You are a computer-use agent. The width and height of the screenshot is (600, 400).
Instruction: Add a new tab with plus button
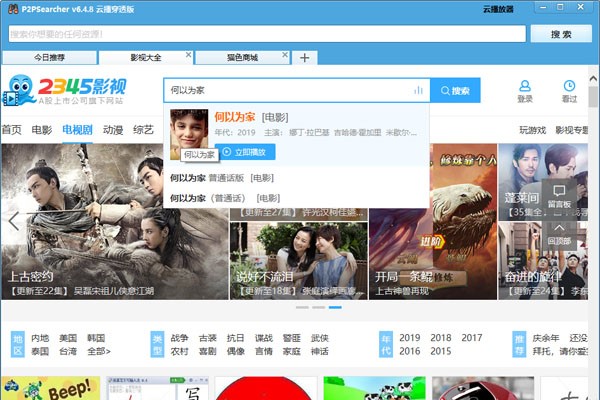tap(305, 58)
